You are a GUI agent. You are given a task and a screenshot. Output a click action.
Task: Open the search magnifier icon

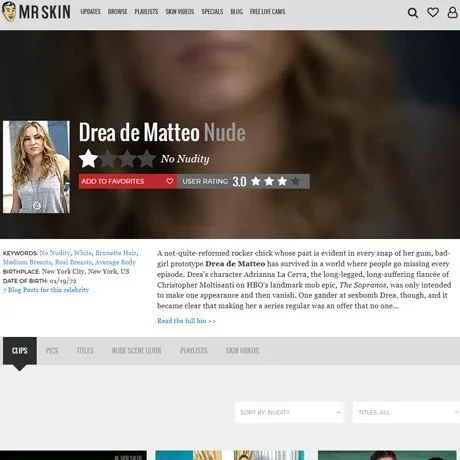[x=413, y=13]
